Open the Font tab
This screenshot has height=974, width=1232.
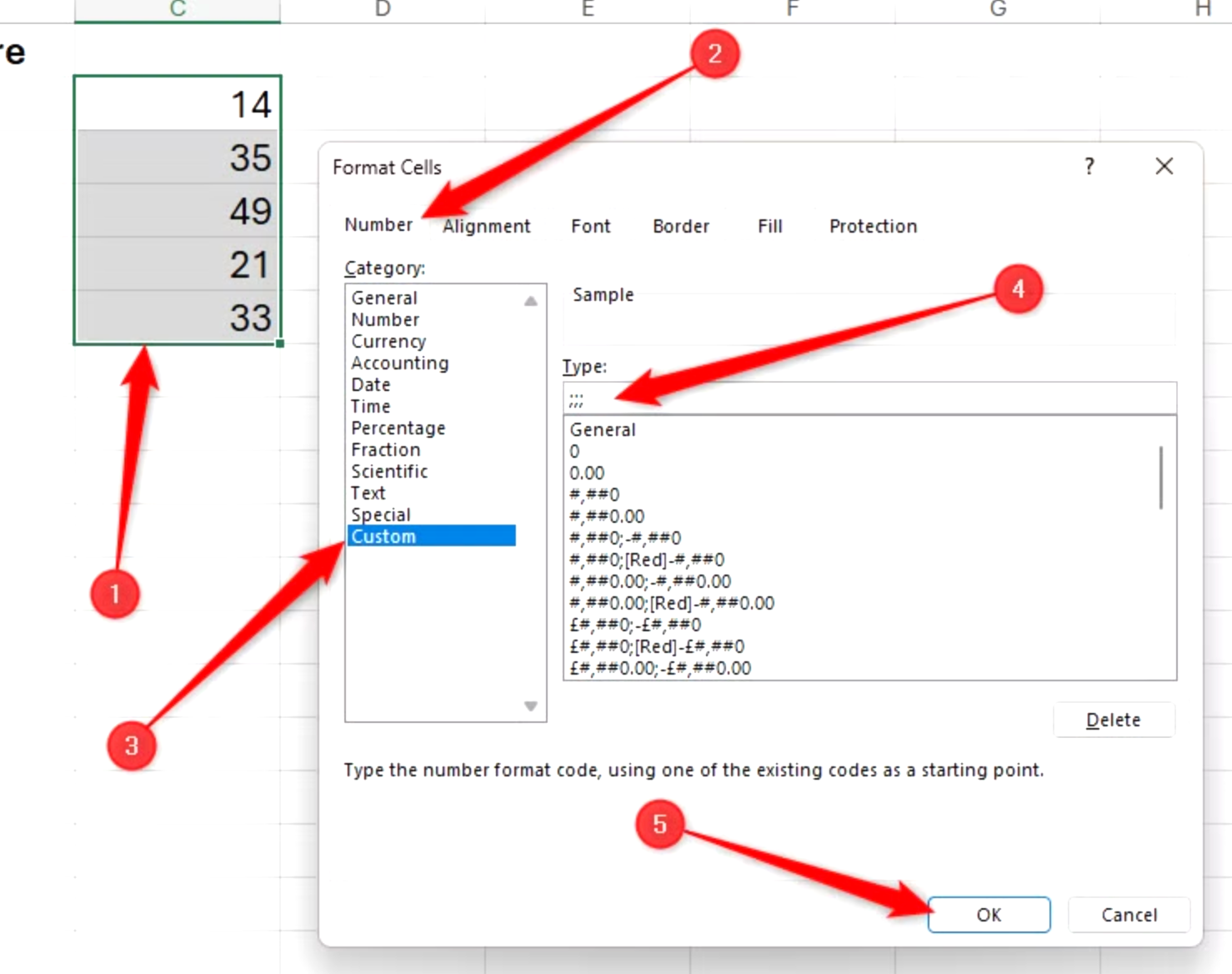pyautogui.click(x=590, y=226)
